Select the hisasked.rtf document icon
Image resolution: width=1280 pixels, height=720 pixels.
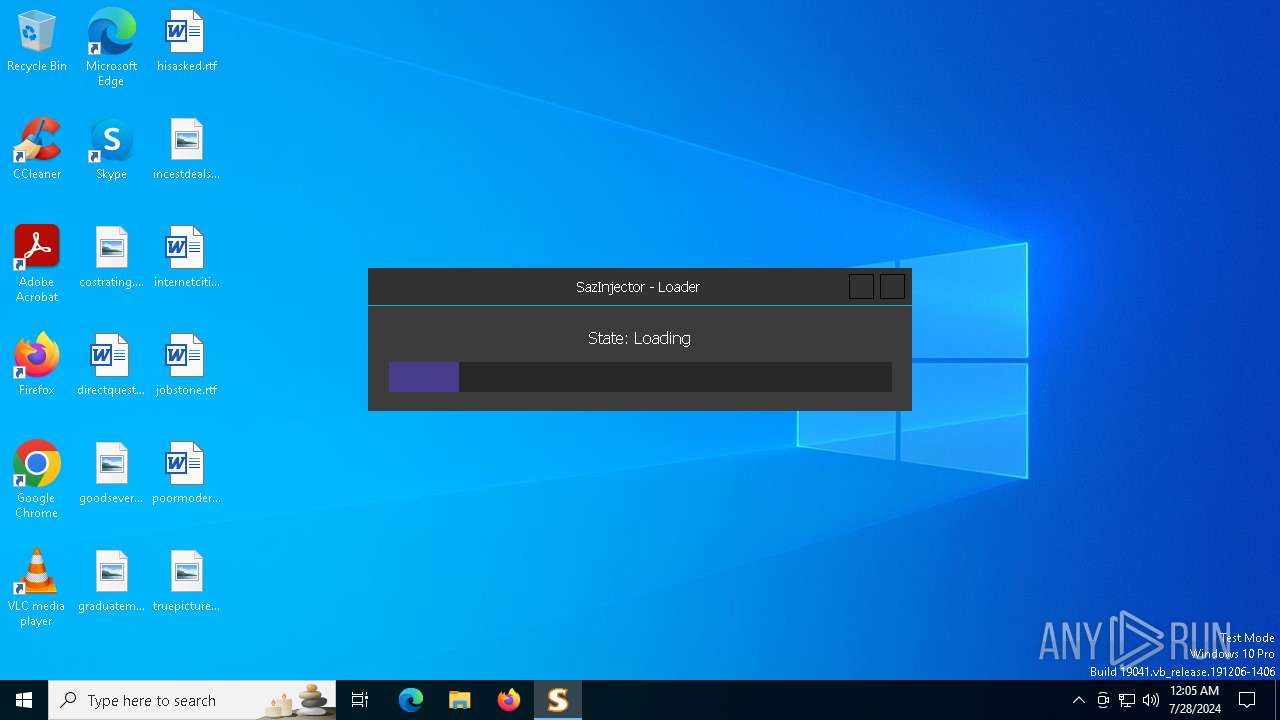tap(186, 42)
